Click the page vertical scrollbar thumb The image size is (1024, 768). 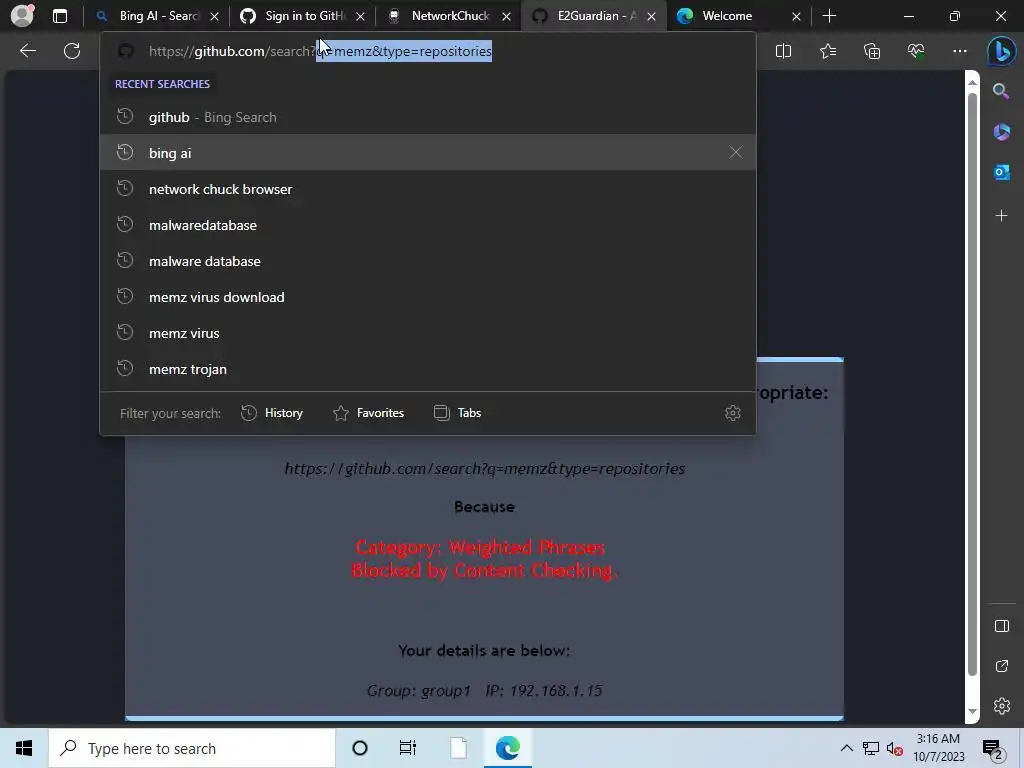click(x=972, y=384)
